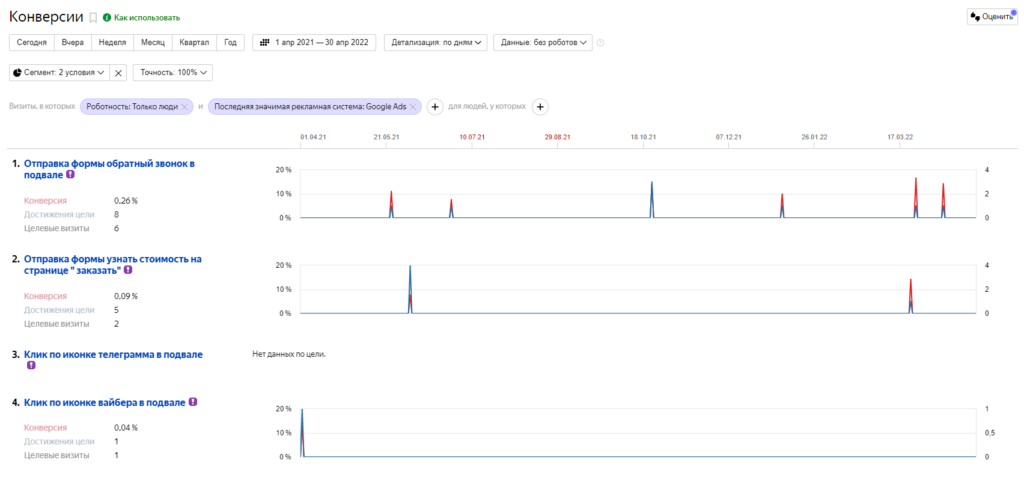Image resolution: width=1024 pixels, height=481 pixels.
Task: Click the Конверсия 0,26 % value of goal 1
Action: click(x=126, y=200)
